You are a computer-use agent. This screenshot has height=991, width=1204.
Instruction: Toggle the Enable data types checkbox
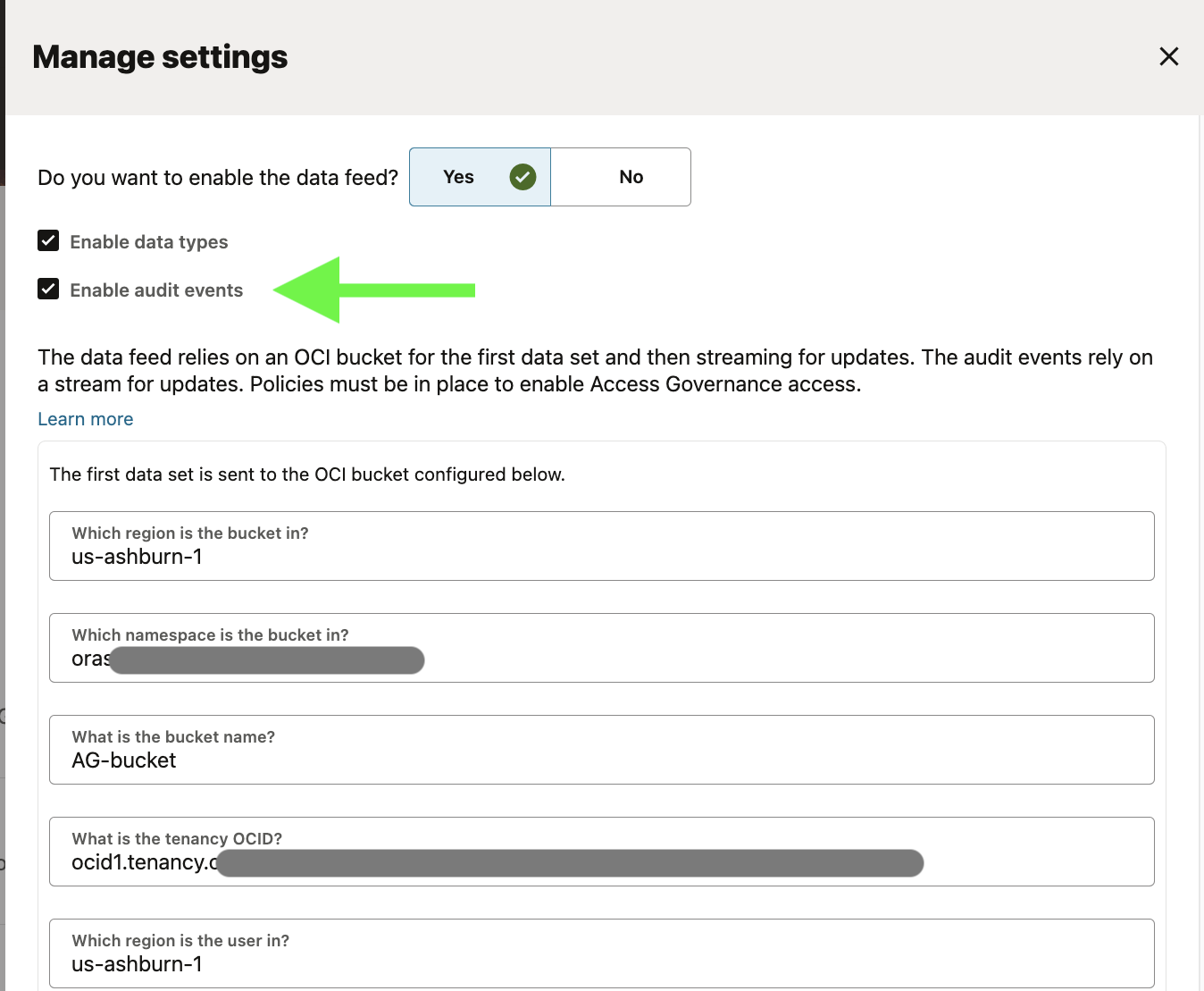point(48,241)
